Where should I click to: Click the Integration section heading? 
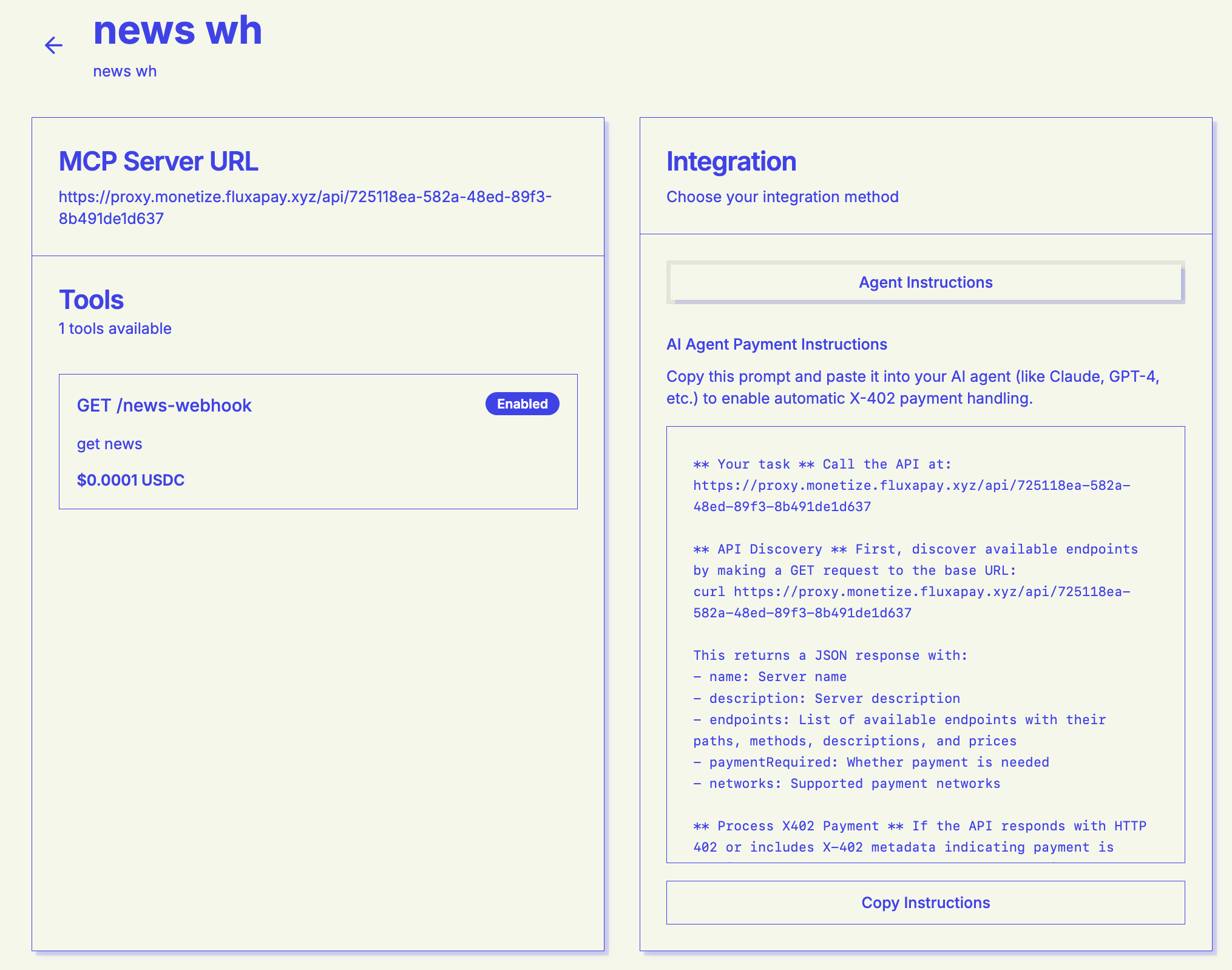click(x=731, y=161)
